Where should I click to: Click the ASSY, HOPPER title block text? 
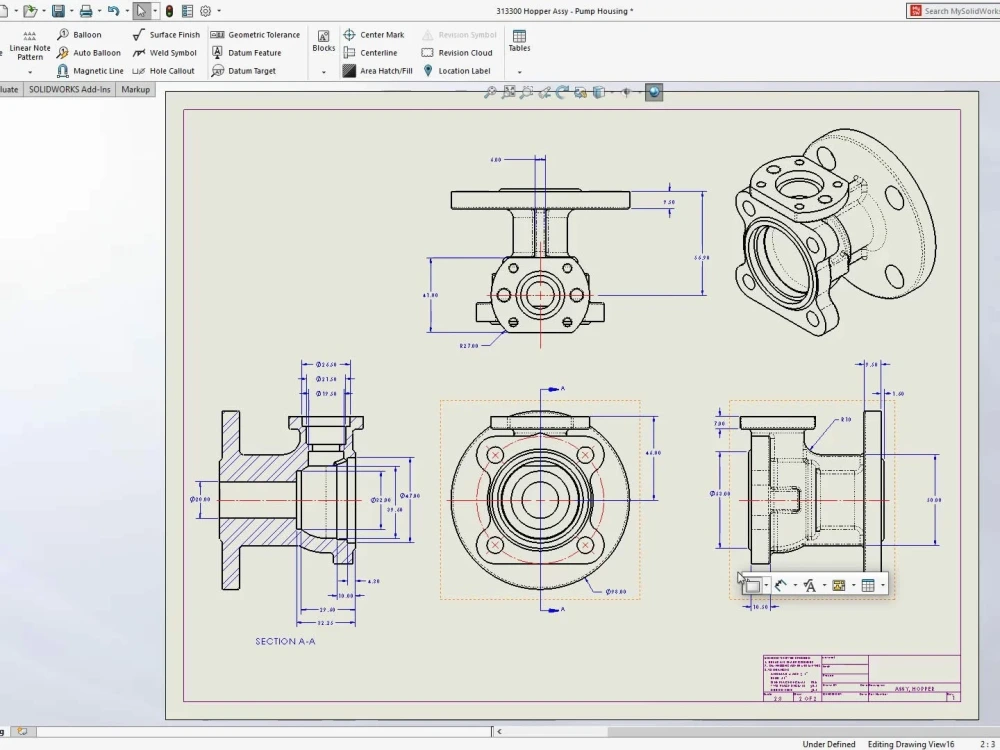(915, 689)
